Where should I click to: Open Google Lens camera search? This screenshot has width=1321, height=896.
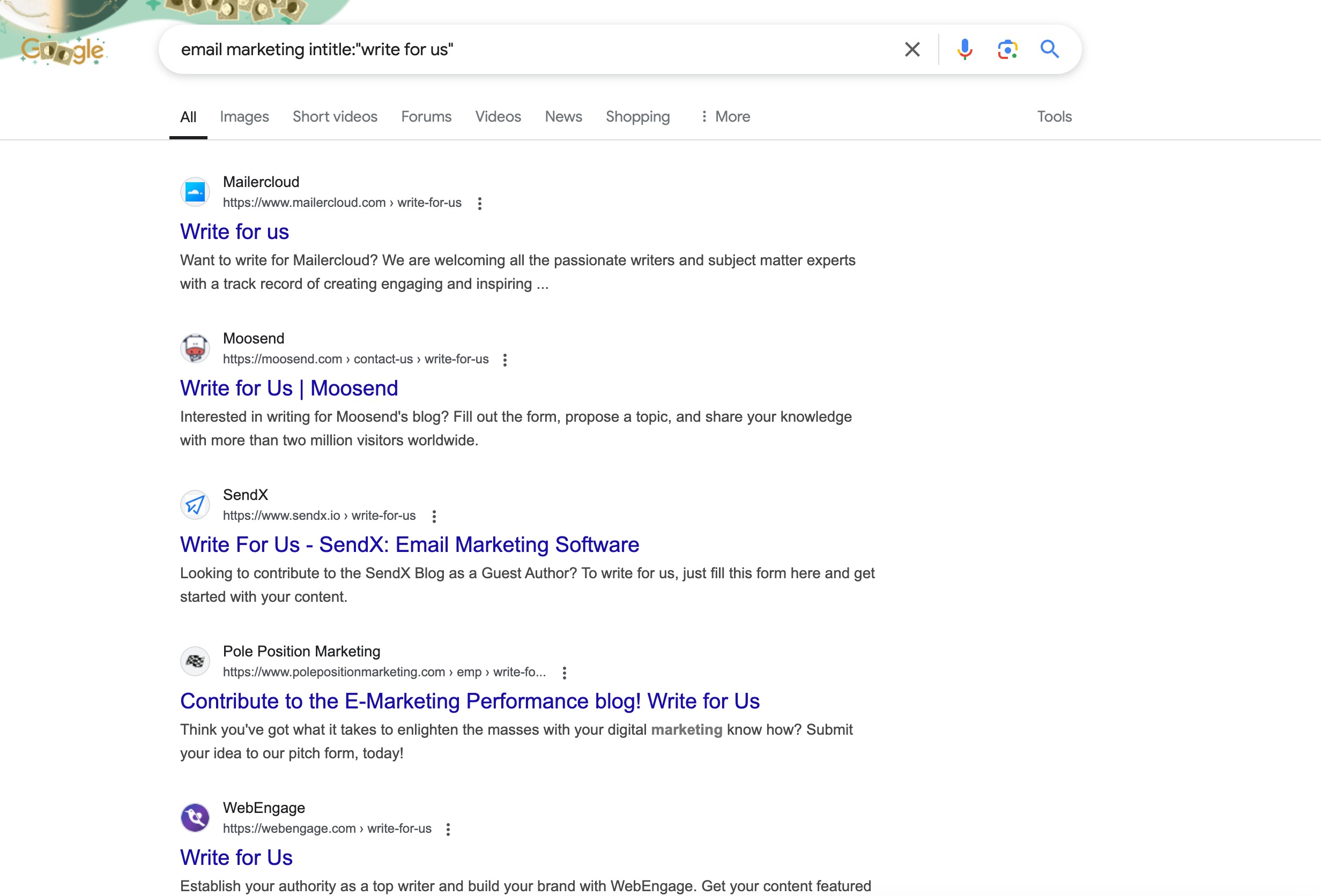[x=1007, y=49]
